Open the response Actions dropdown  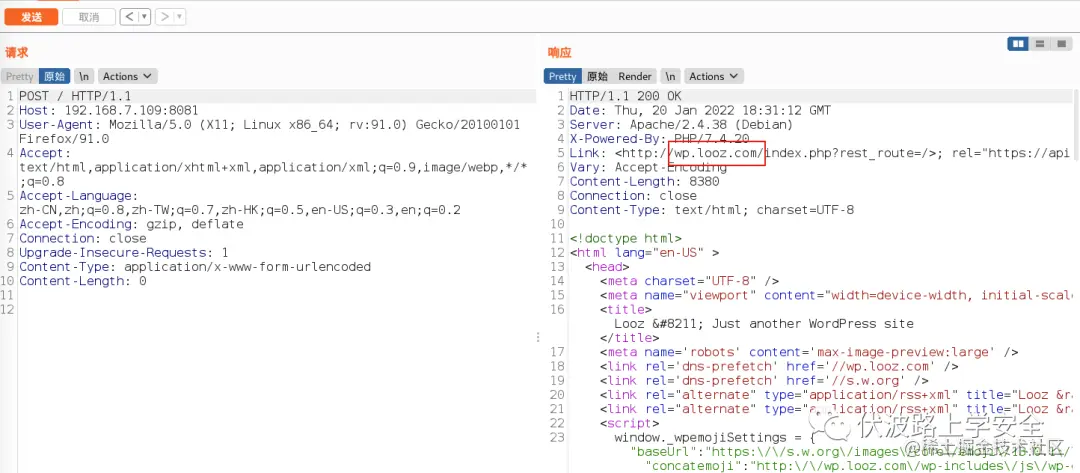pos(714,76)
